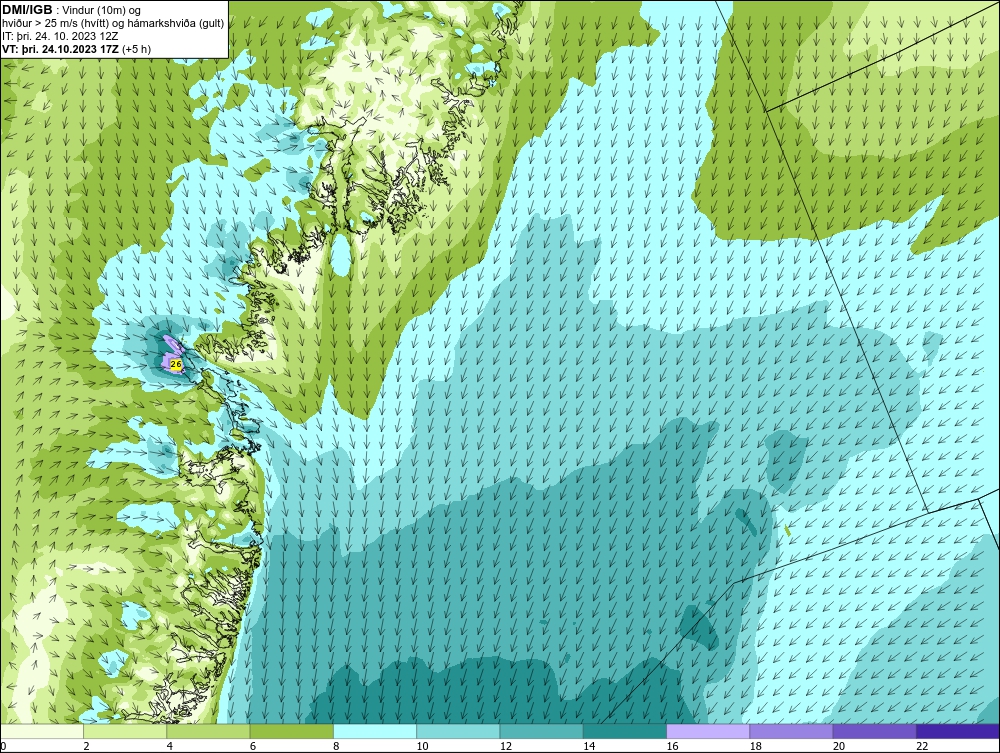Click the yellow 26 max gust label
This screenshot has width=1000, height=753.
pyautogui.click(x=177, y=363)
